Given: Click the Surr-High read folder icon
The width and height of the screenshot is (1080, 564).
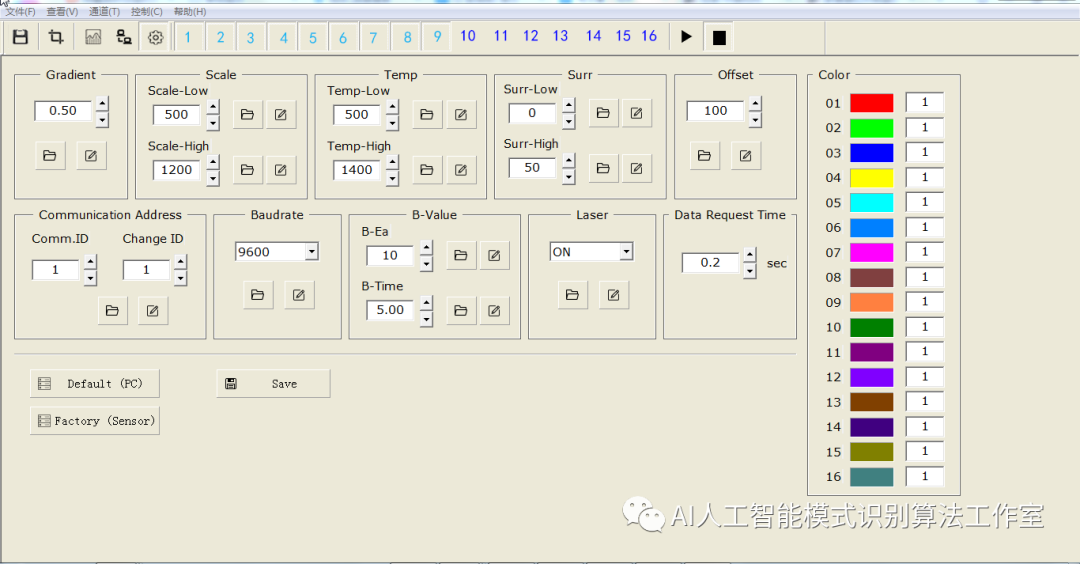Looking at the screenshot, I should click(x=603, y=168).
